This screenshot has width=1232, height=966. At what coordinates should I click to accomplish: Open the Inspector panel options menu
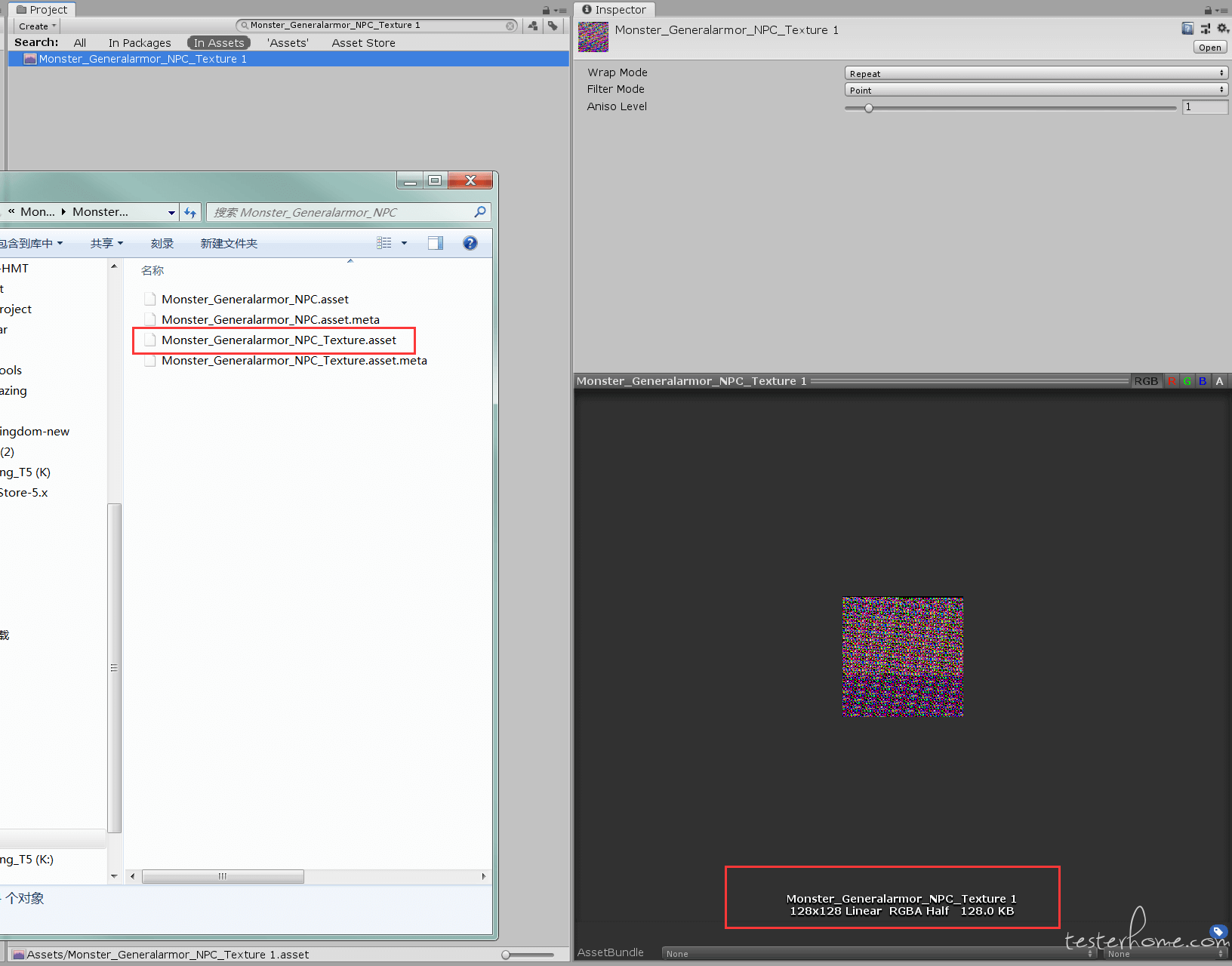(1222, 11)
